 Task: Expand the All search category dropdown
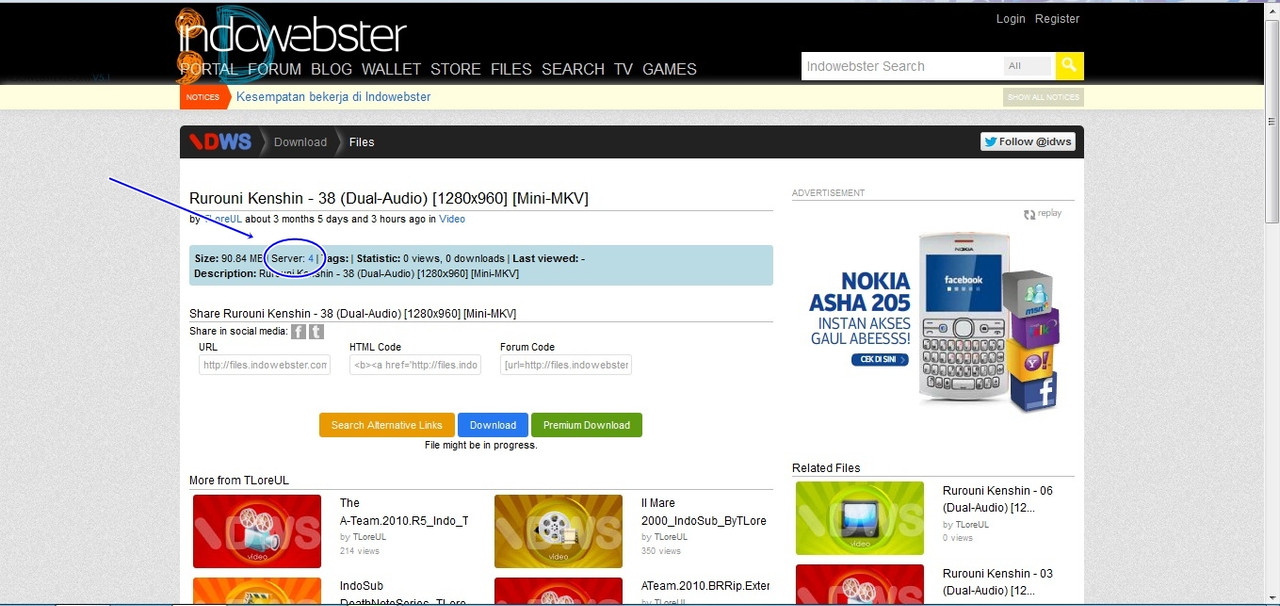(x=1027, y=66)
